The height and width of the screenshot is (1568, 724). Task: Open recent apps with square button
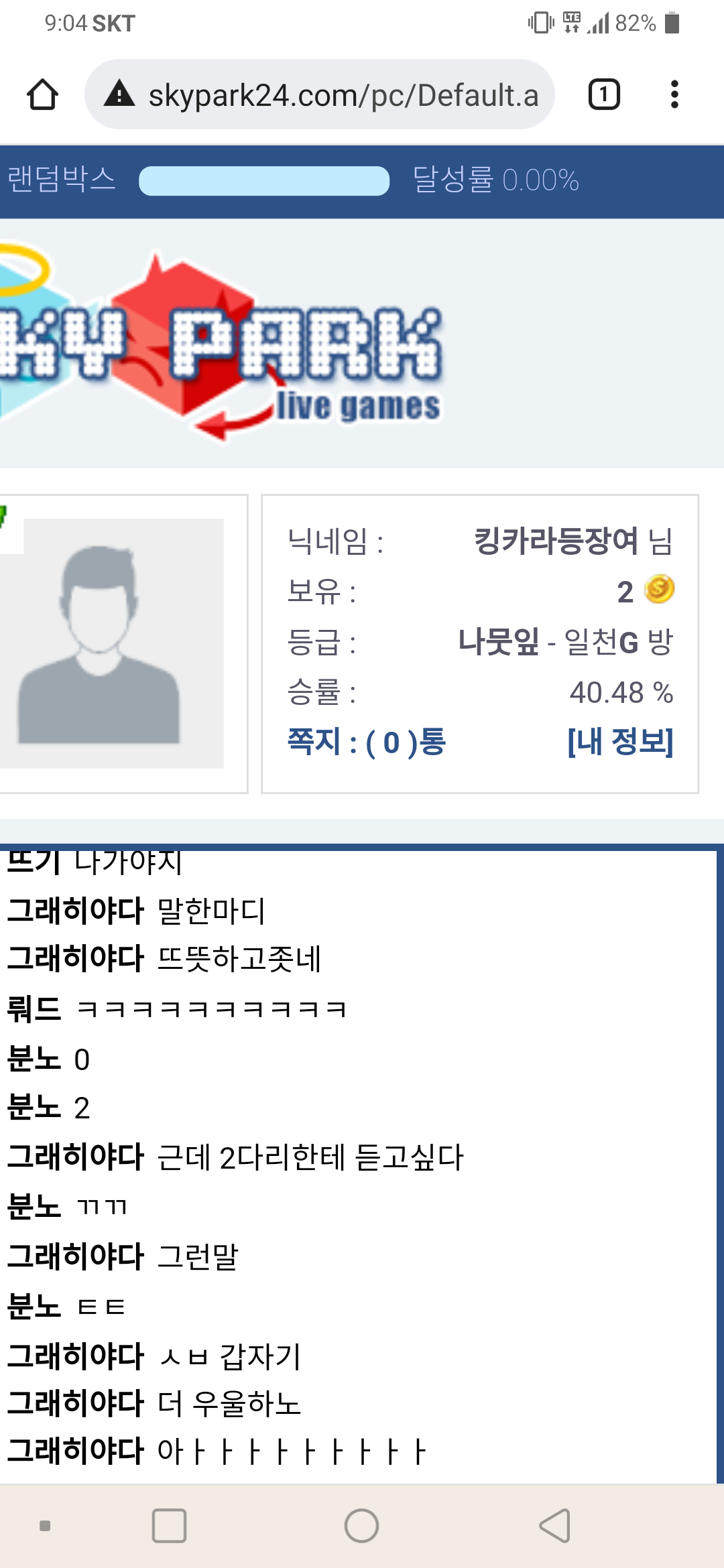click(169, 1526)
